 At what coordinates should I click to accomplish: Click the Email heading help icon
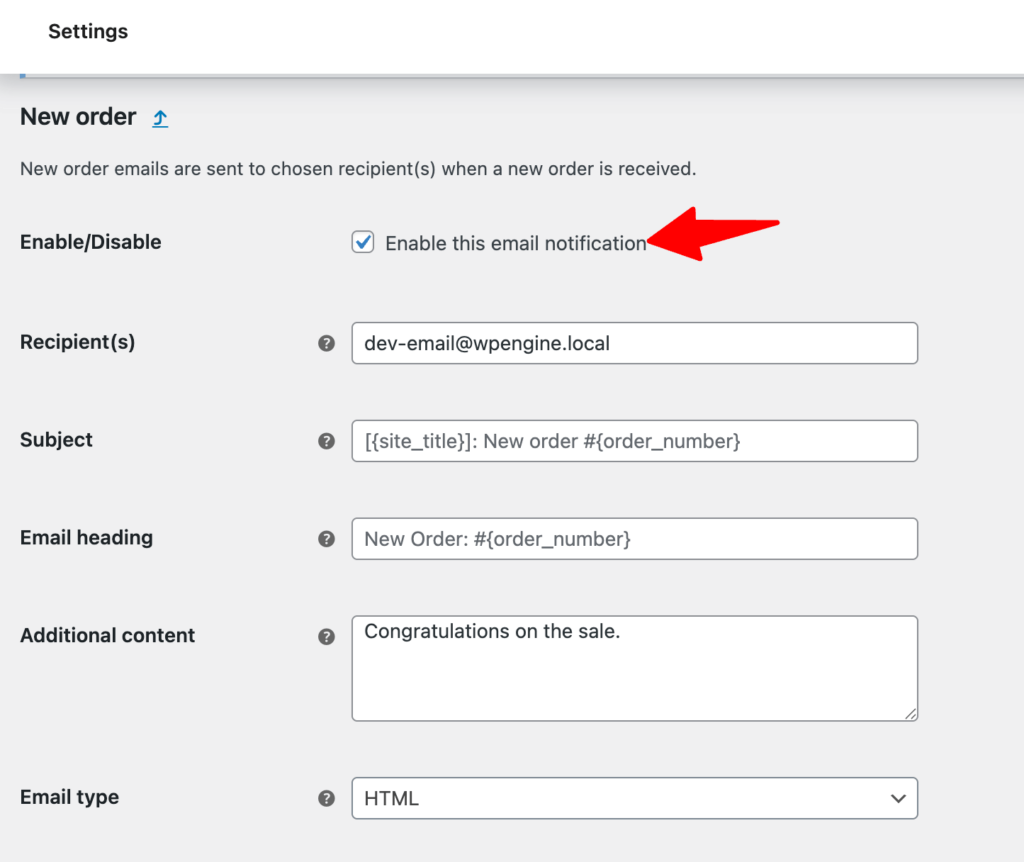(x=326, y=538)
